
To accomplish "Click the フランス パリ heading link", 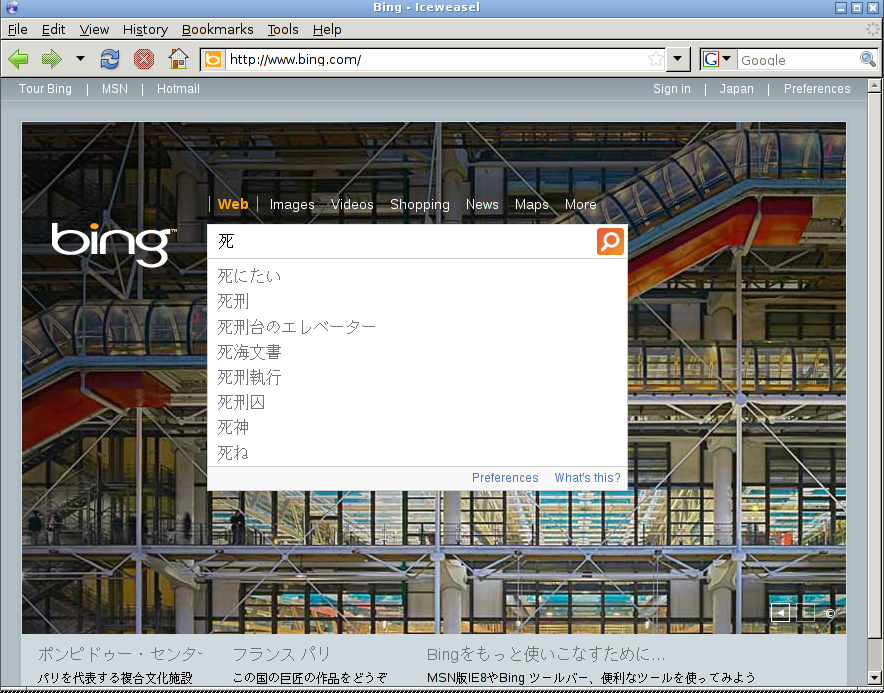I will [x=281, y=654].
